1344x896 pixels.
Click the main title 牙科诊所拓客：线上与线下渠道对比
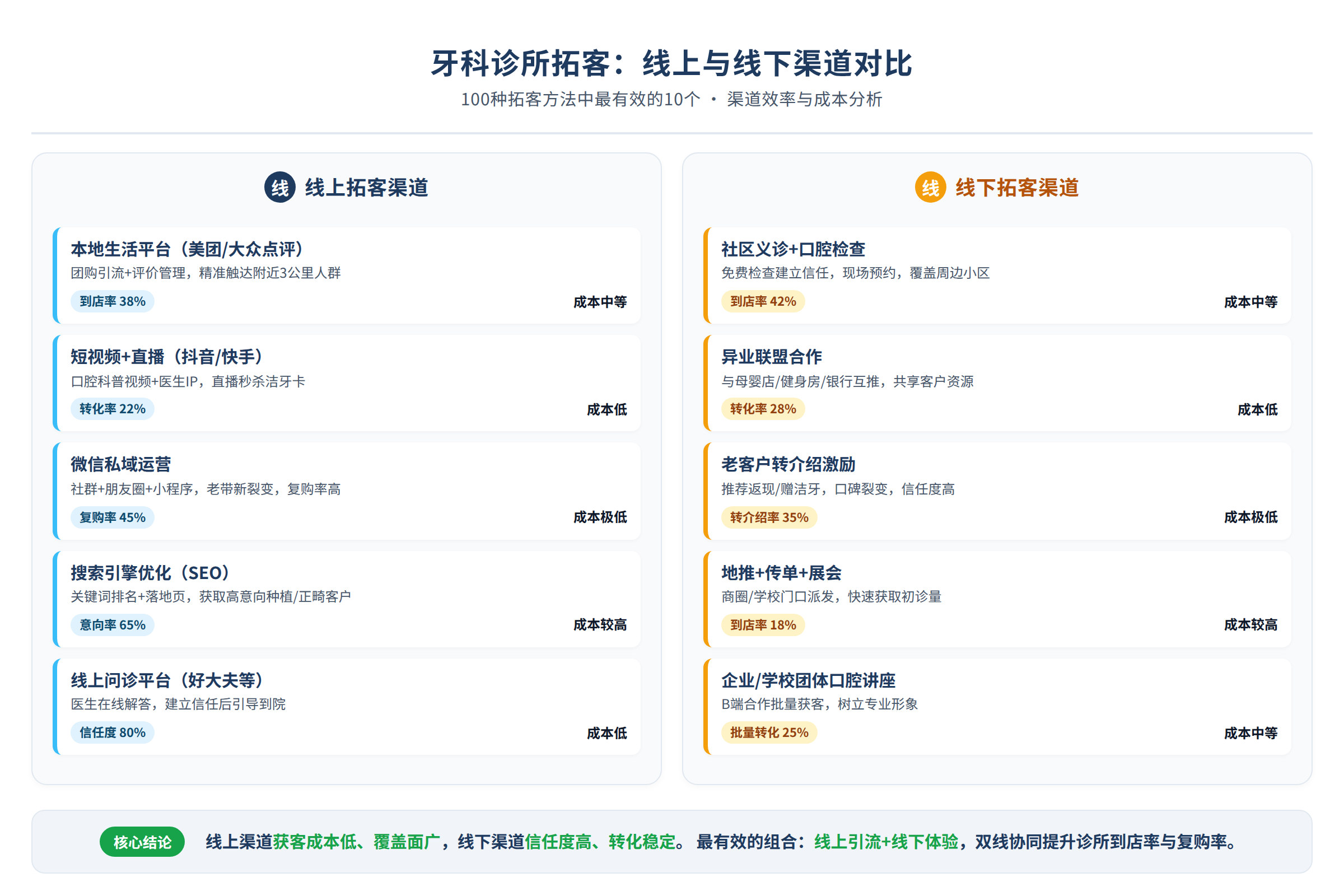[671, 63]
